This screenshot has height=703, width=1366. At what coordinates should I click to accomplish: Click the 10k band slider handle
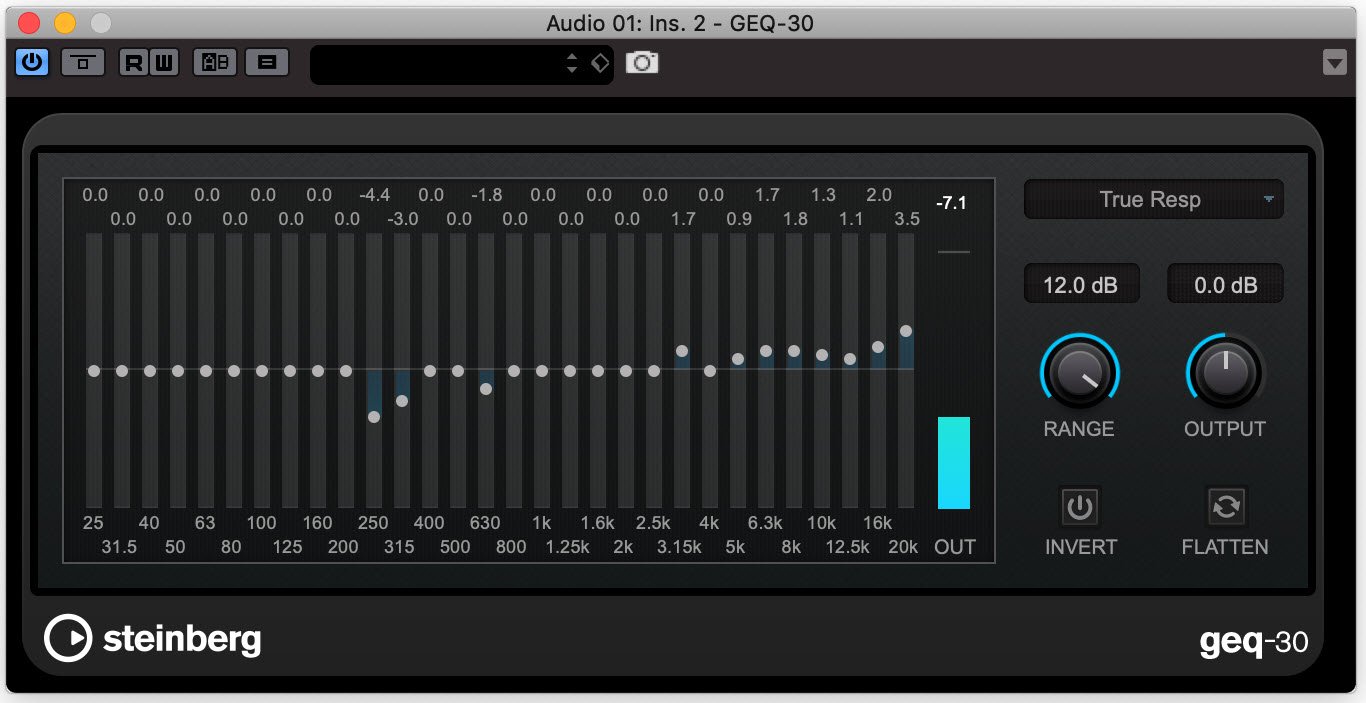(x=822, y=355)
